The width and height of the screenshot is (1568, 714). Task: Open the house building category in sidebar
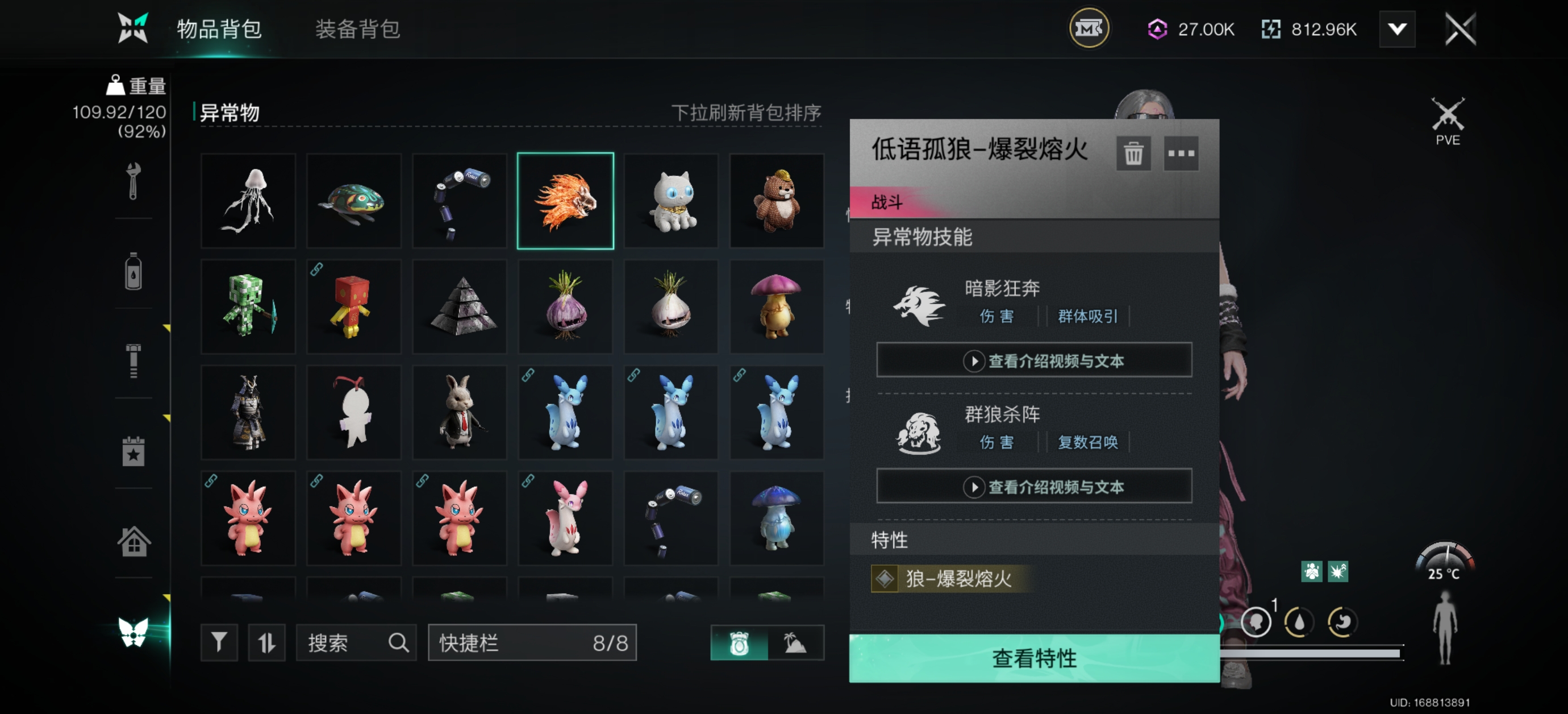pyautogui.click(x=134, y=541)
